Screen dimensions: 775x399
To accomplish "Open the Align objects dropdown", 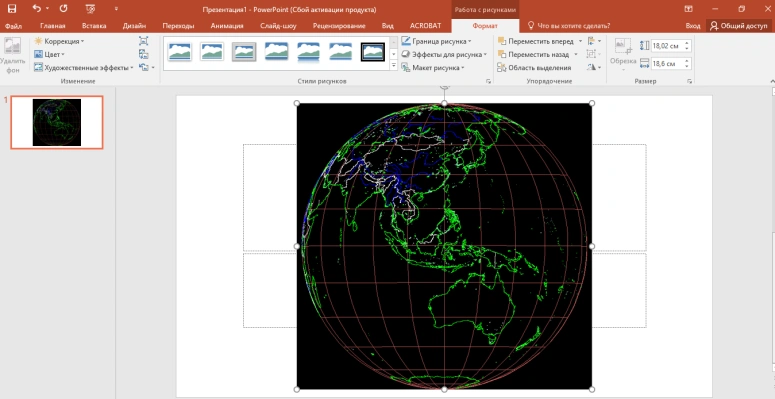I will (594, 41).
